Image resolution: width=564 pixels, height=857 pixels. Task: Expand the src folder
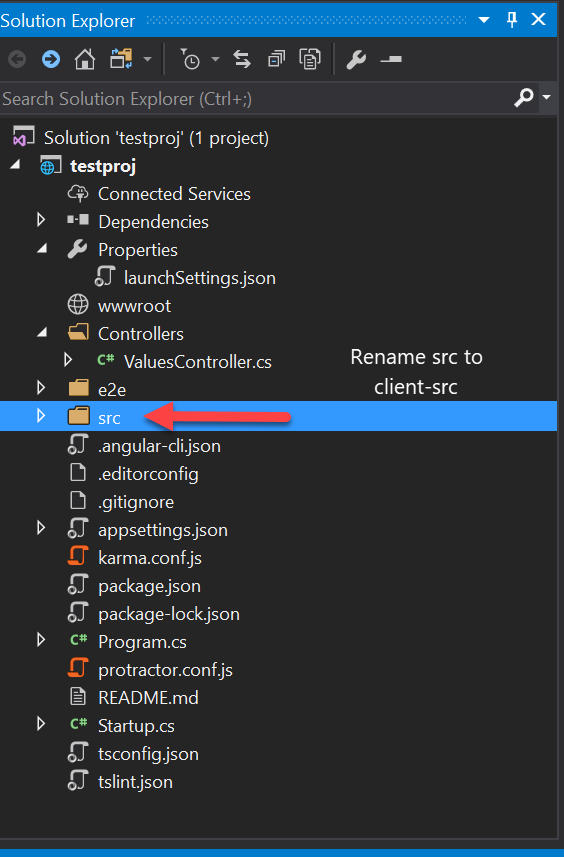40,417
